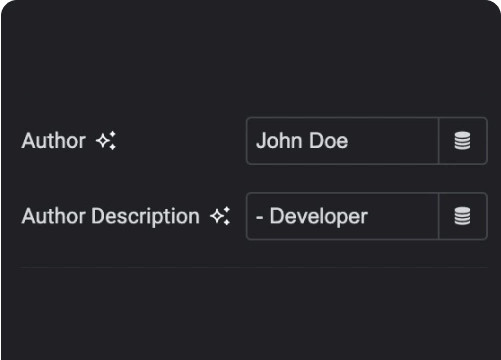Click AI sparkle icon beside Author Description
The height and width of the screenshot is (360, 501).
tap(220, 216)
